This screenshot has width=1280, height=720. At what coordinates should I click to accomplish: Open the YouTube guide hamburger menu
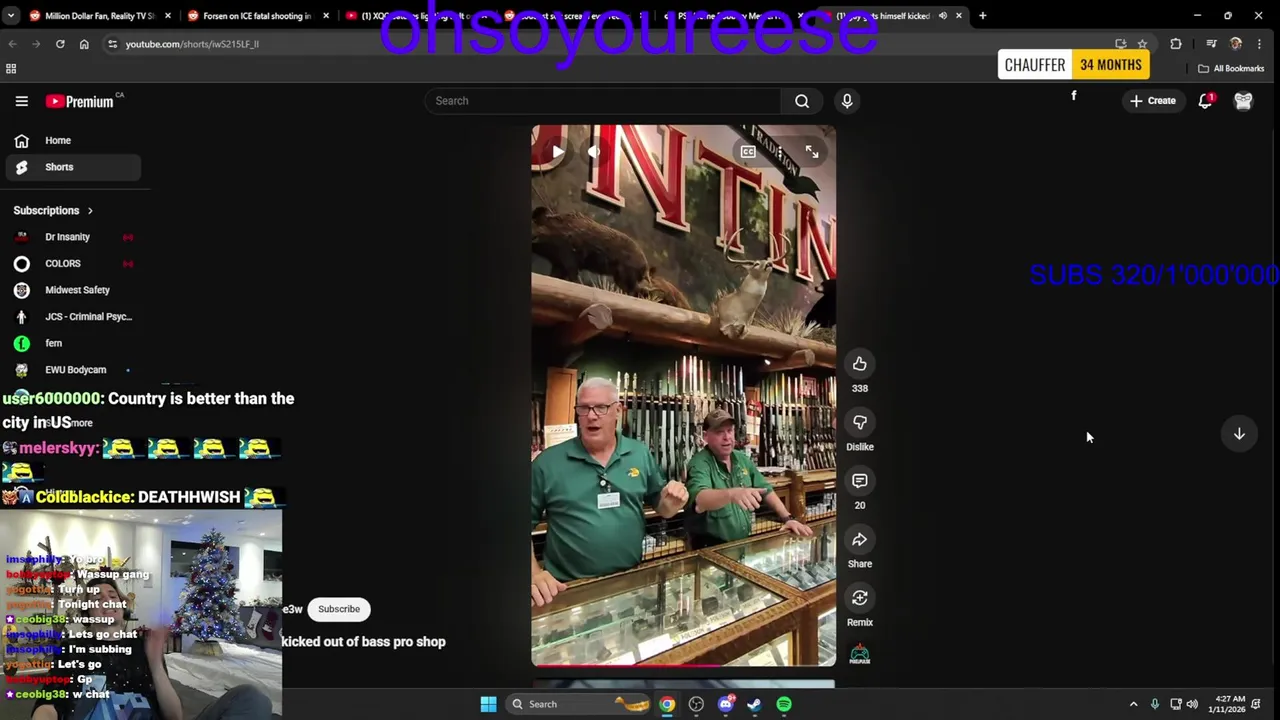(x=21, y=101)
